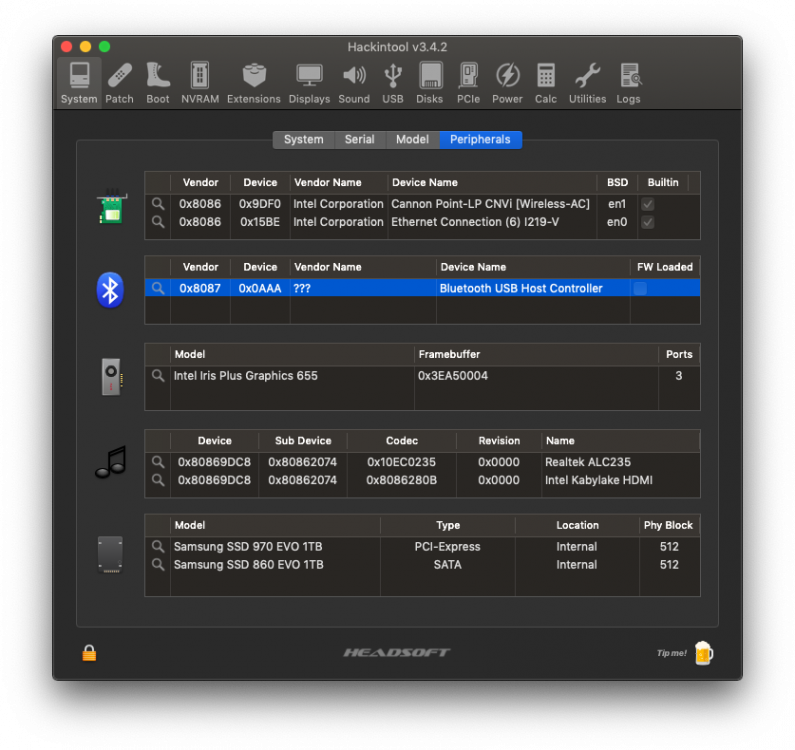Click magnifier for Samsung SSD 860 EVO
Screen dimensions: 795x750
coord(158,564)
